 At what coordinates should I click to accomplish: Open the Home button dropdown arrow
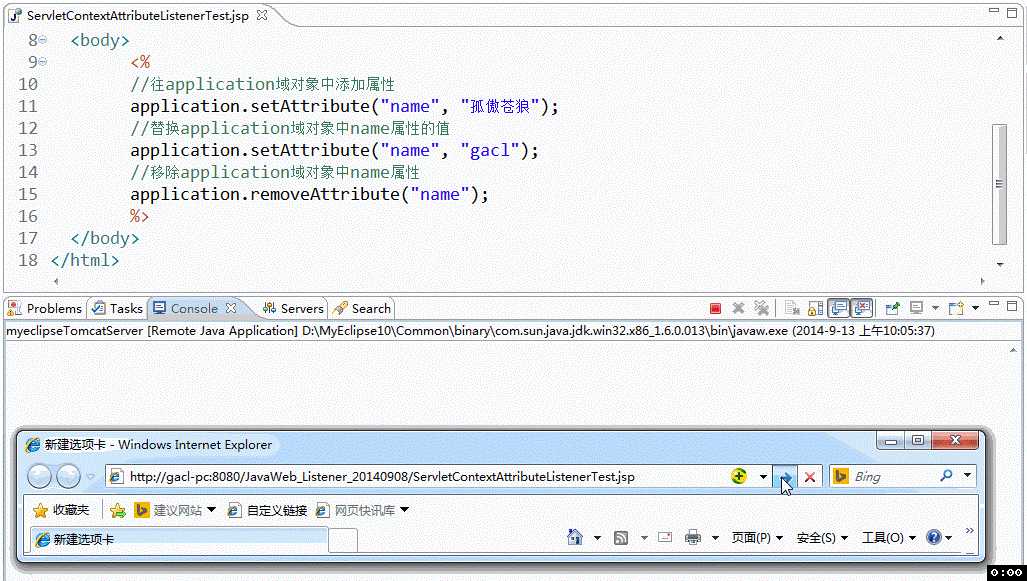597,538
